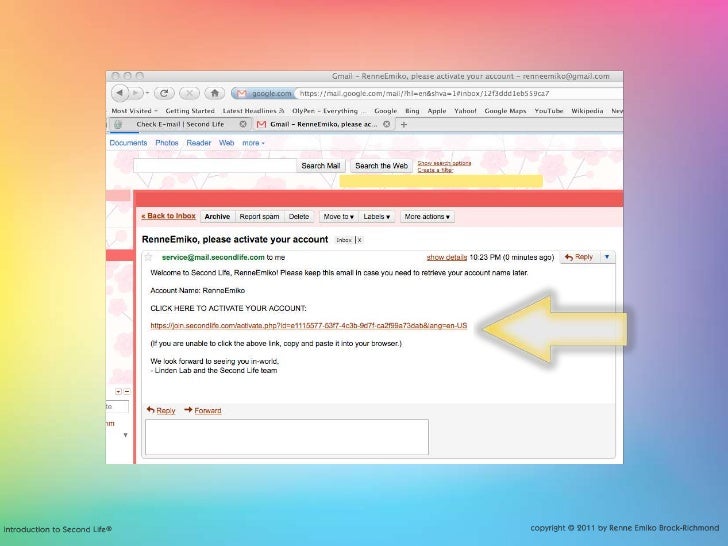Delete the message
The image size is (728, 546).
pos(299,217)
